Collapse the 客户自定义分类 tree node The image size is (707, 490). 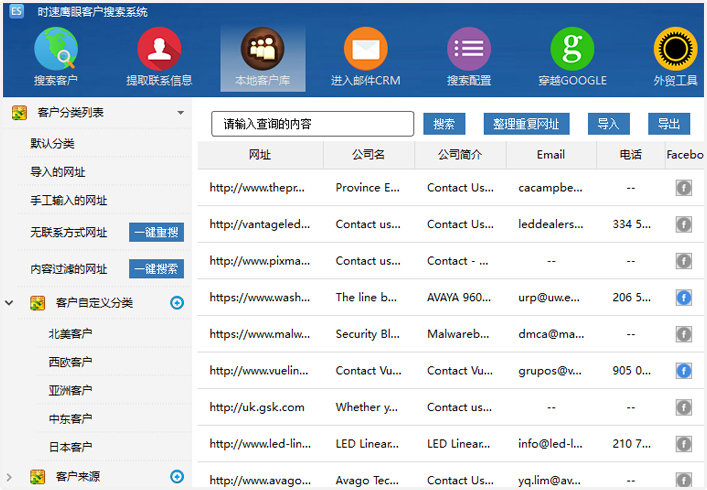pos(10,303)
